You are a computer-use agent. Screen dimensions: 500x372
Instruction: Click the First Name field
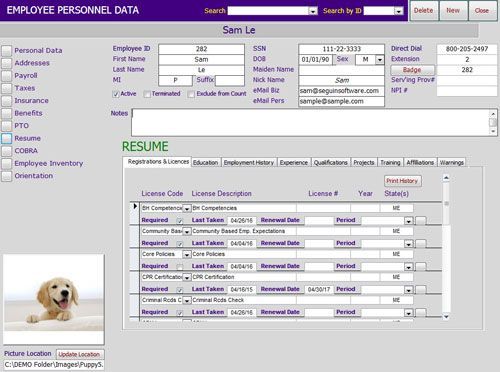click(x=201, y=60)
